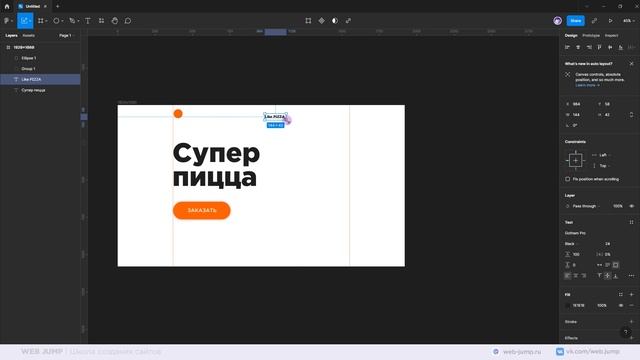Click Align right icon
This screenshot has width=640, height=360.
point(589,47)
